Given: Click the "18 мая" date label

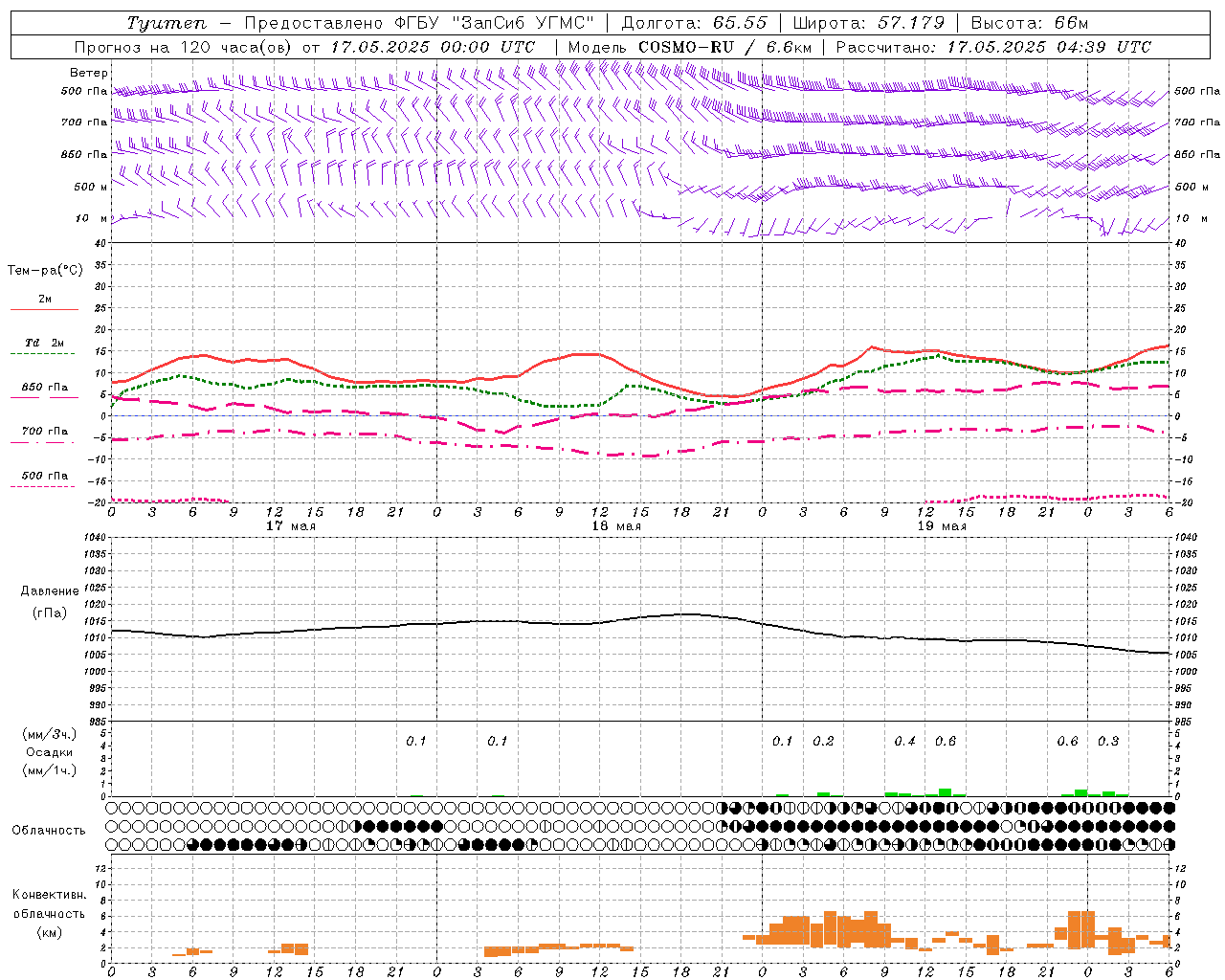Looking at the screenshot, I should coord(615,525).
